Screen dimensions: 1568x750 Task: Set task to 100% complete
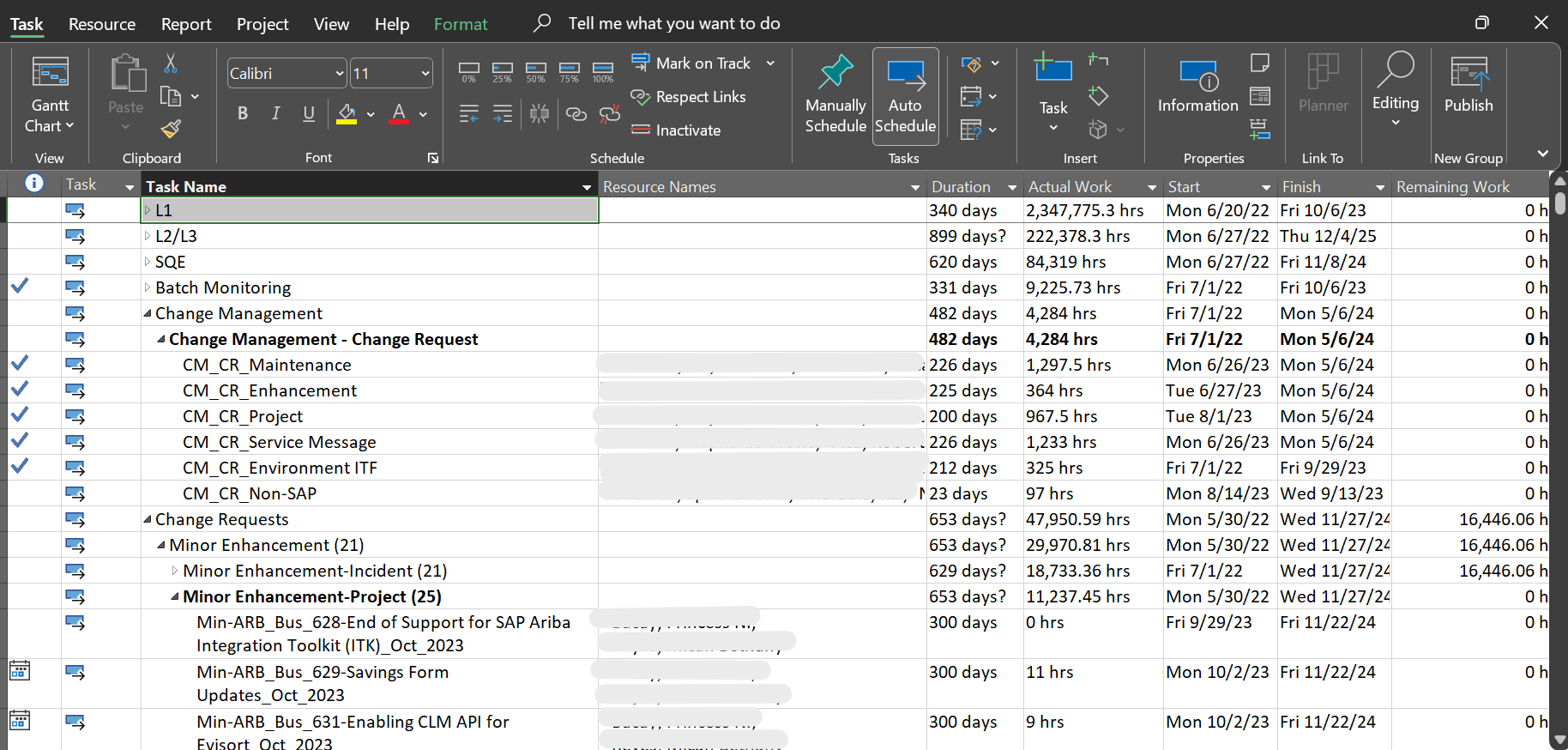coord(603,72)
